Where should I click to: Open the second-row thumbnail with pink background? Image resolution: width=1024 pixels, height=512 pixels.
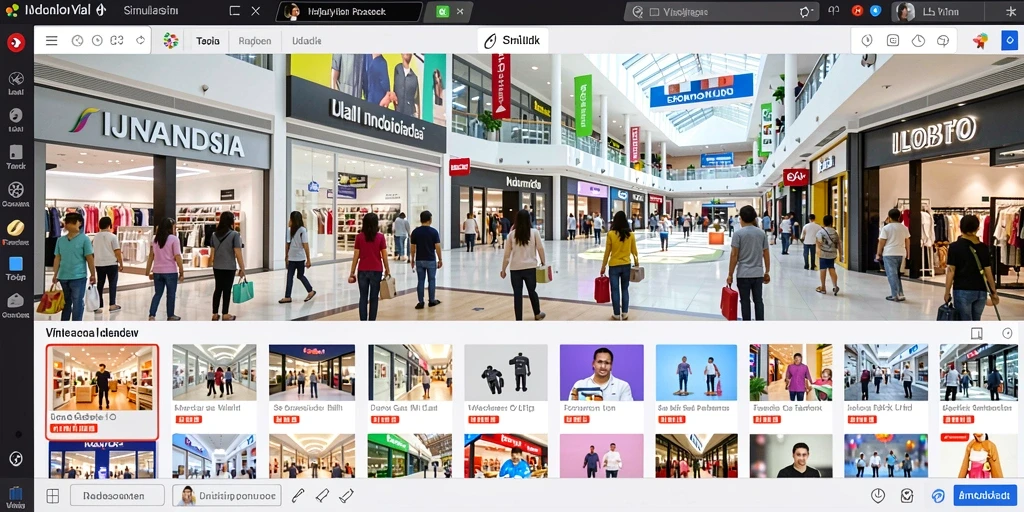coord(601,456)
